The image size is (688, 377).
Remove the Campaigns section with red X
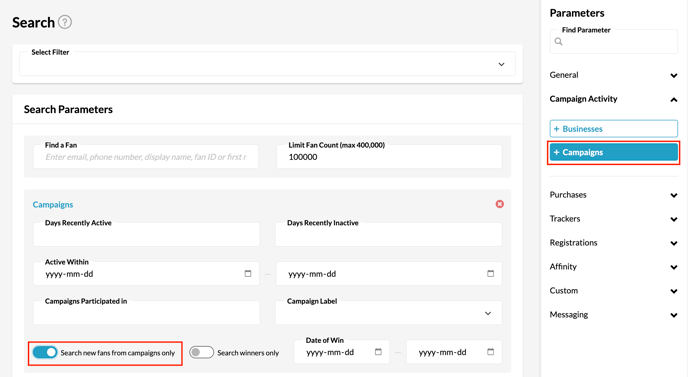point(499,204)
